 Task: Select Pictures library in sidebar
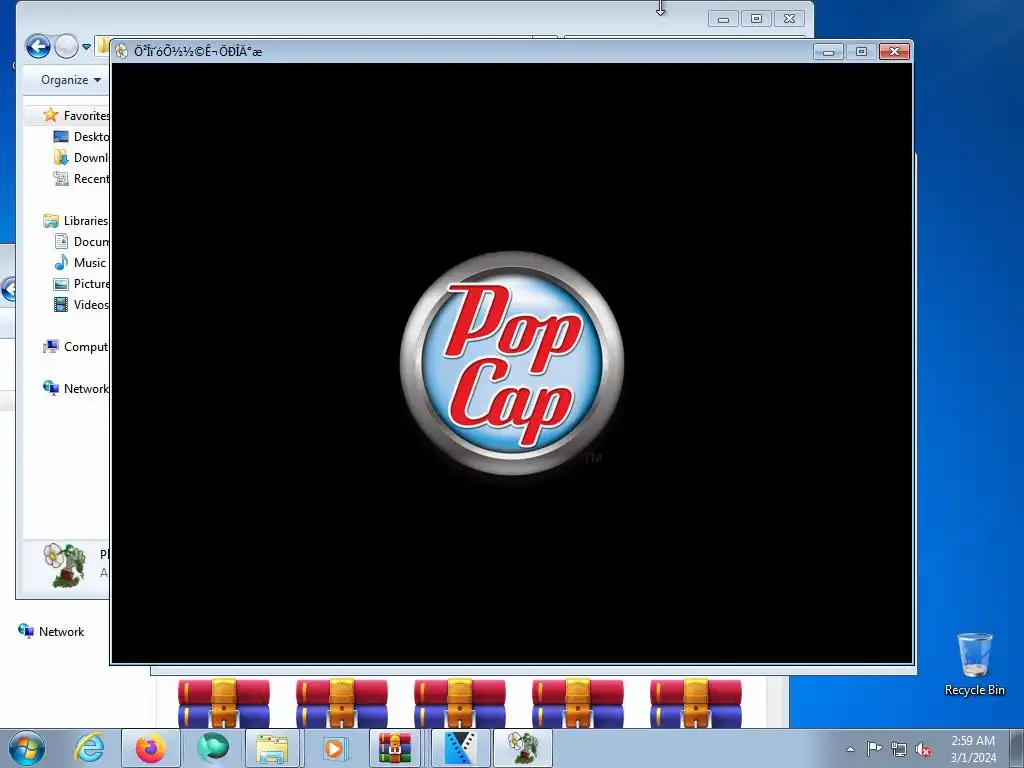(x=81, y=283)
